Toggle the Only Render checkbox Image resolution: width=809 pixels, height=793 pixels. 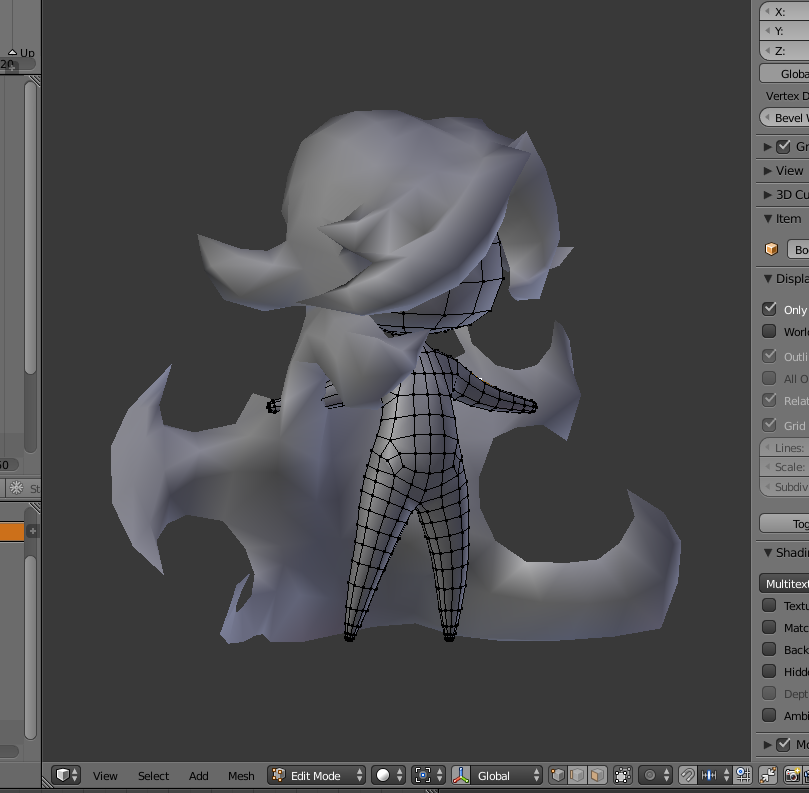(x=769, y=309)
